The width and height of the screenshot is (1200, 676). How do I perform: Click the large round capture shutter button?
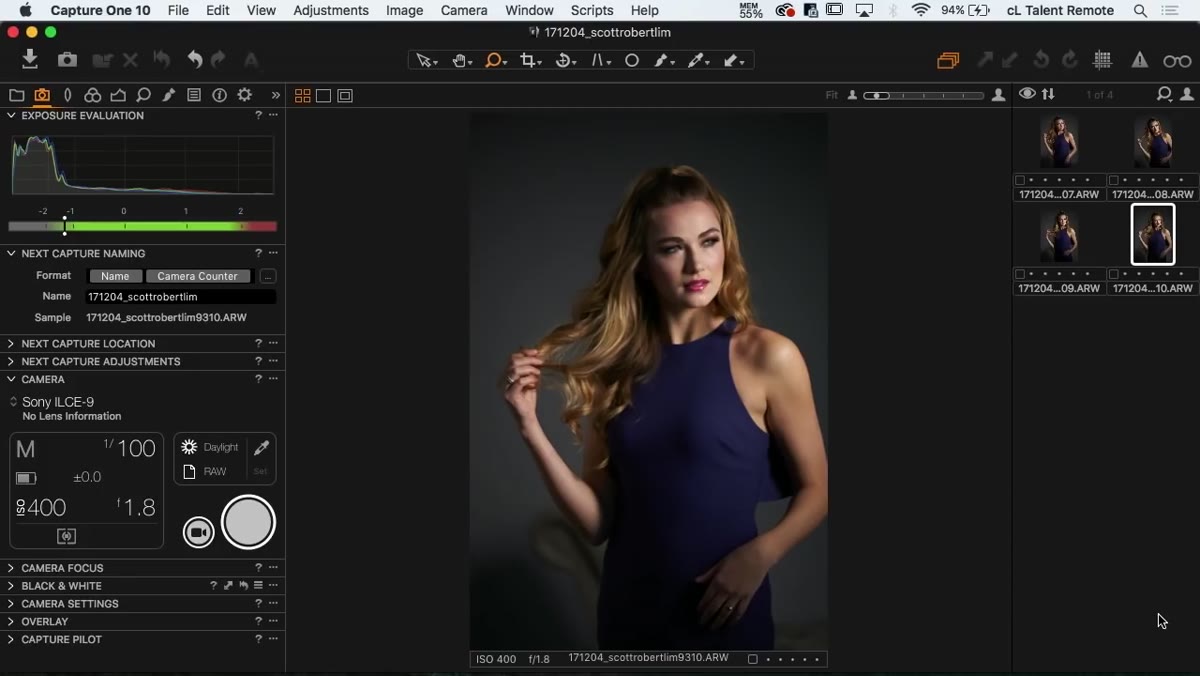pyautogui.click(x=248, y=522)
